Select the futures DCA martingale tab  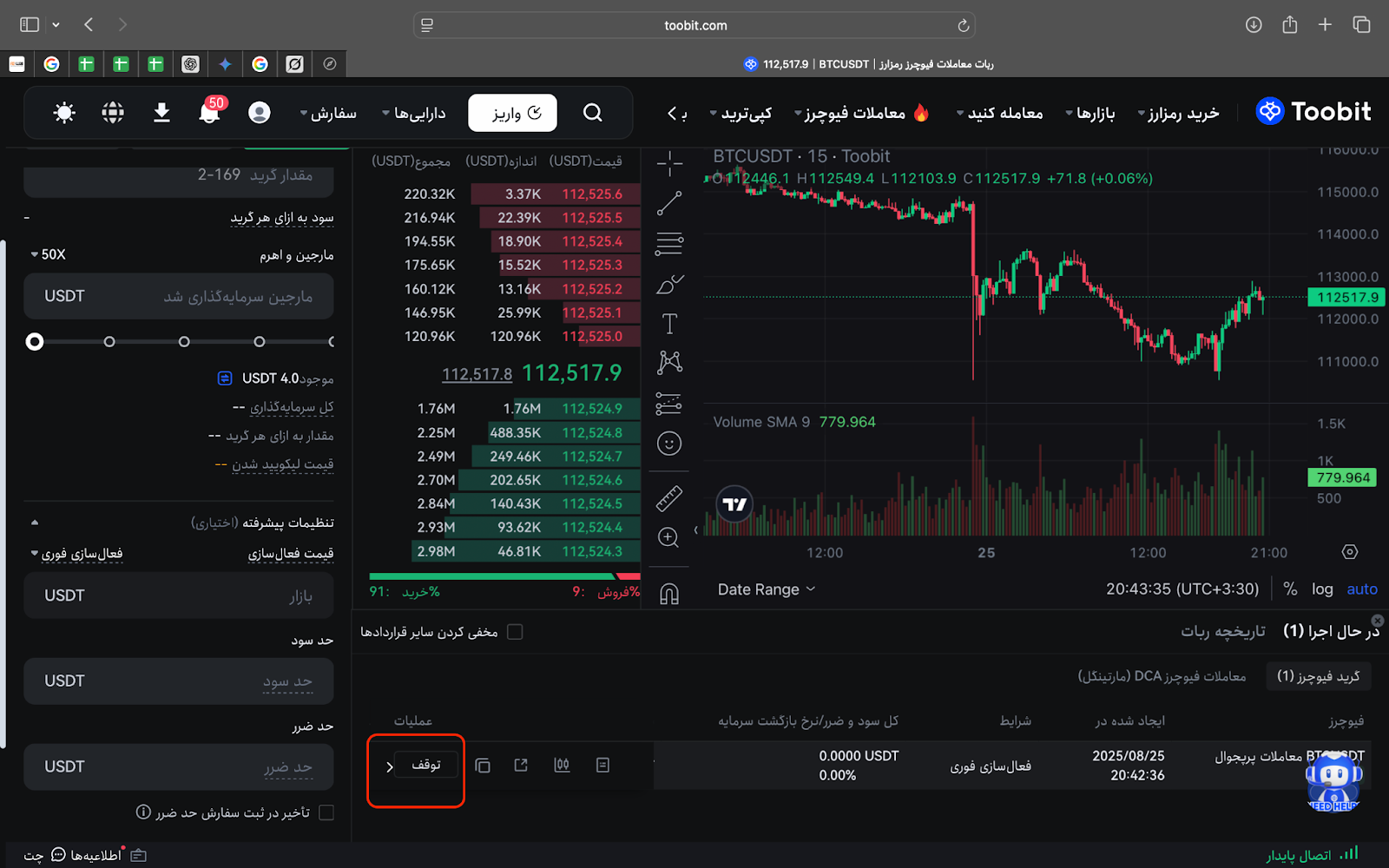tap(1162, 676)
